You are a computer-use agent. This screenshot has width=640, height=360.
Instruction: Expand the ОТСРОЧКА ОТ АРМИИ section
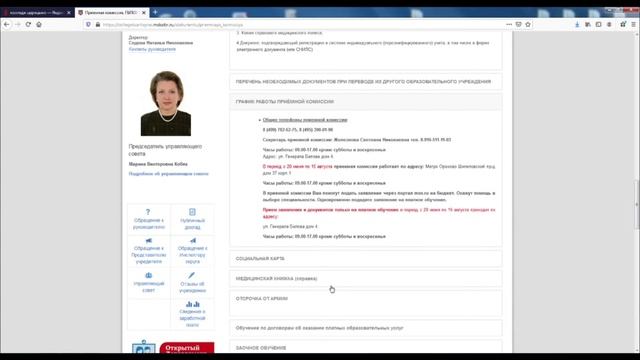click(366, 303)
